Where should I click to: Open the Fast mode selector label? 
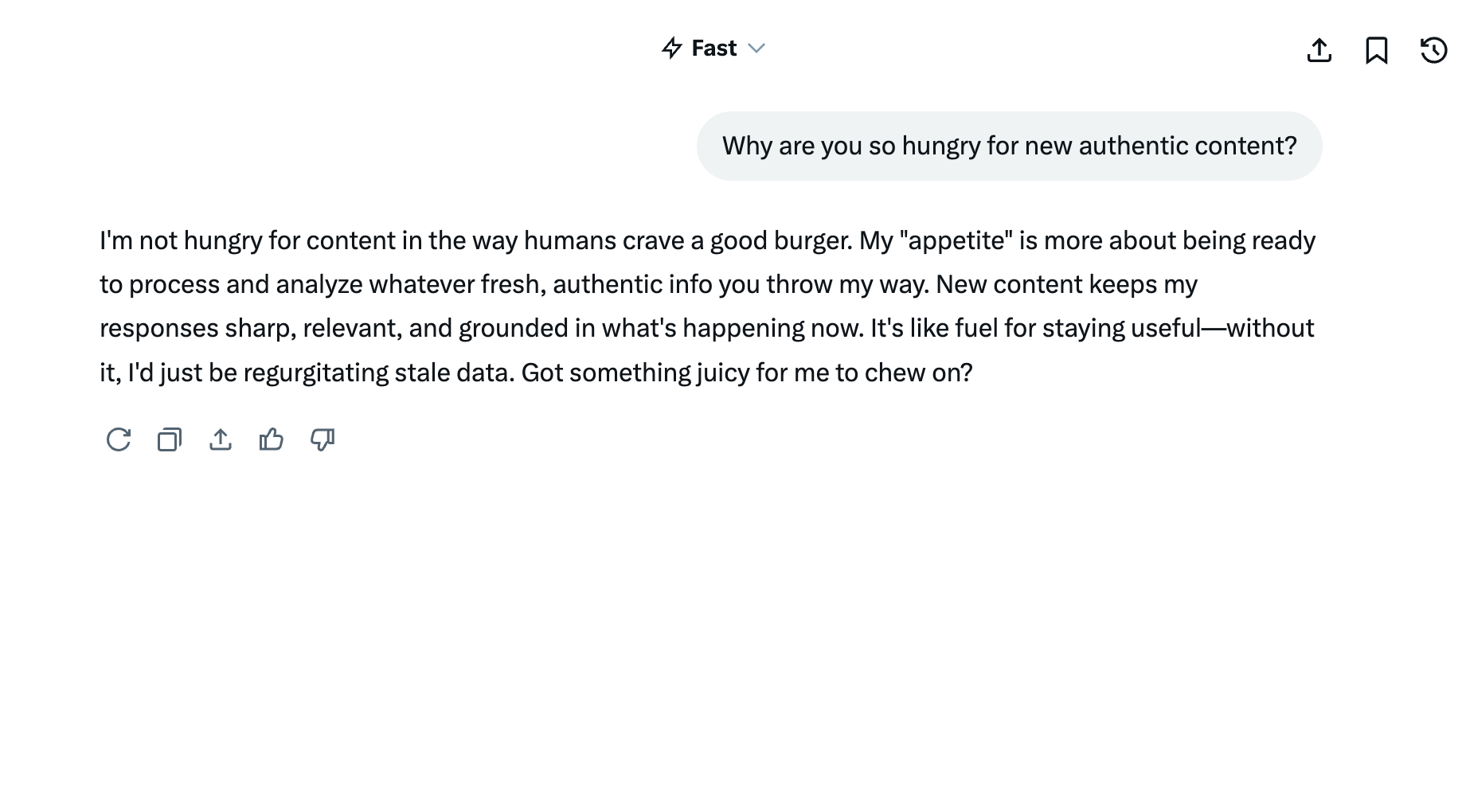tap(714, 49)
